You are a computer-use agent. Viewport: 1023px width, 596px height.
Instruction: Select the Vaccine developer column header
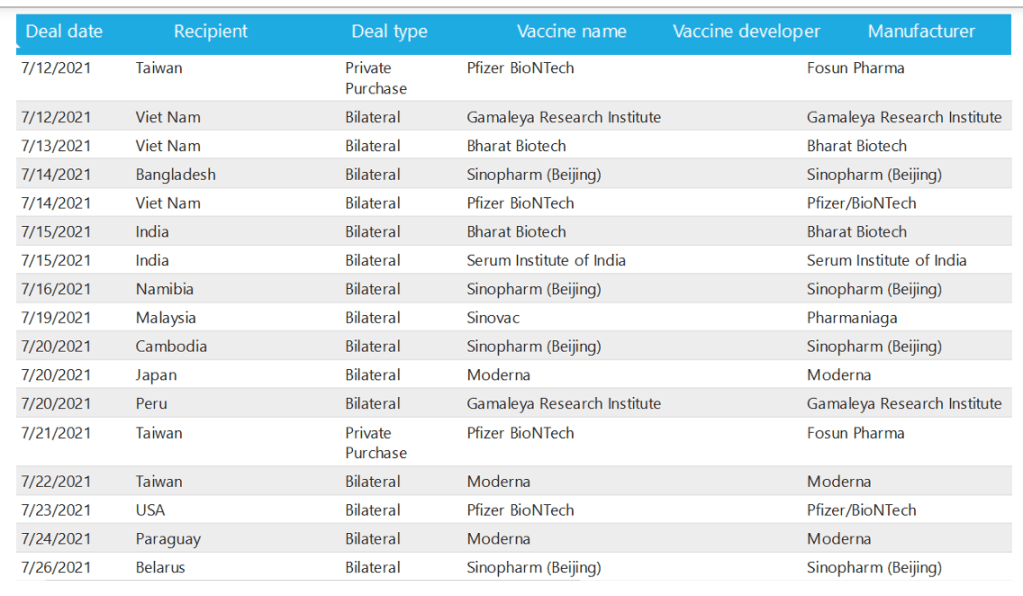[x=746, y=31]
